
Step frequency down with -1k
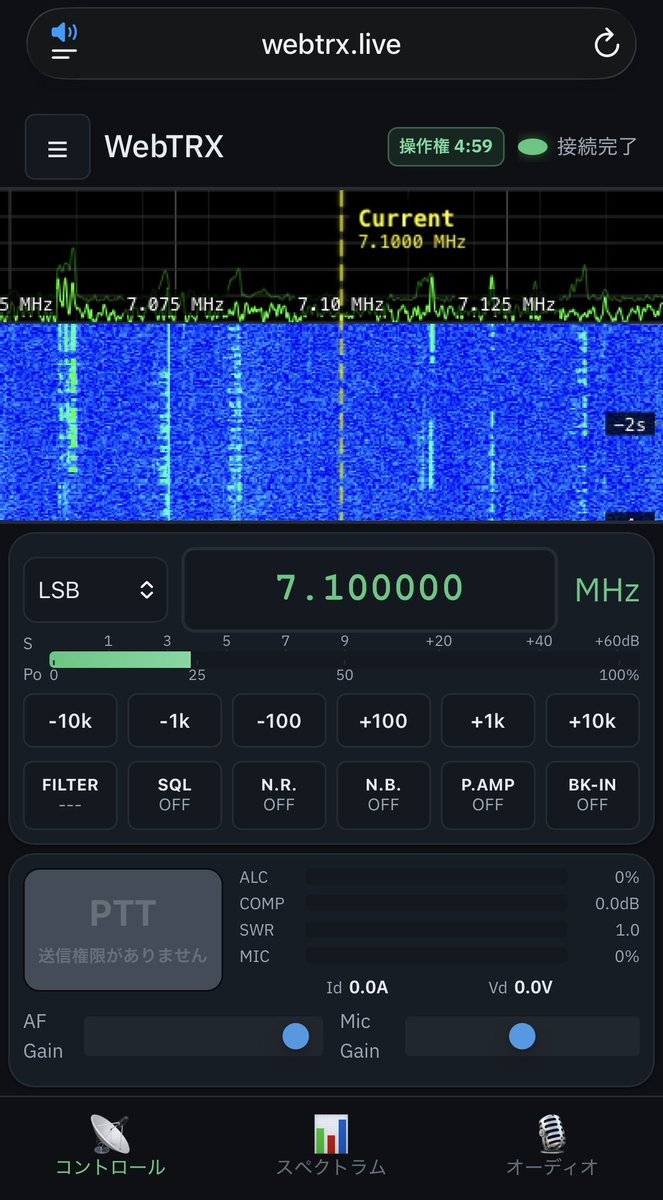[175, 721]
